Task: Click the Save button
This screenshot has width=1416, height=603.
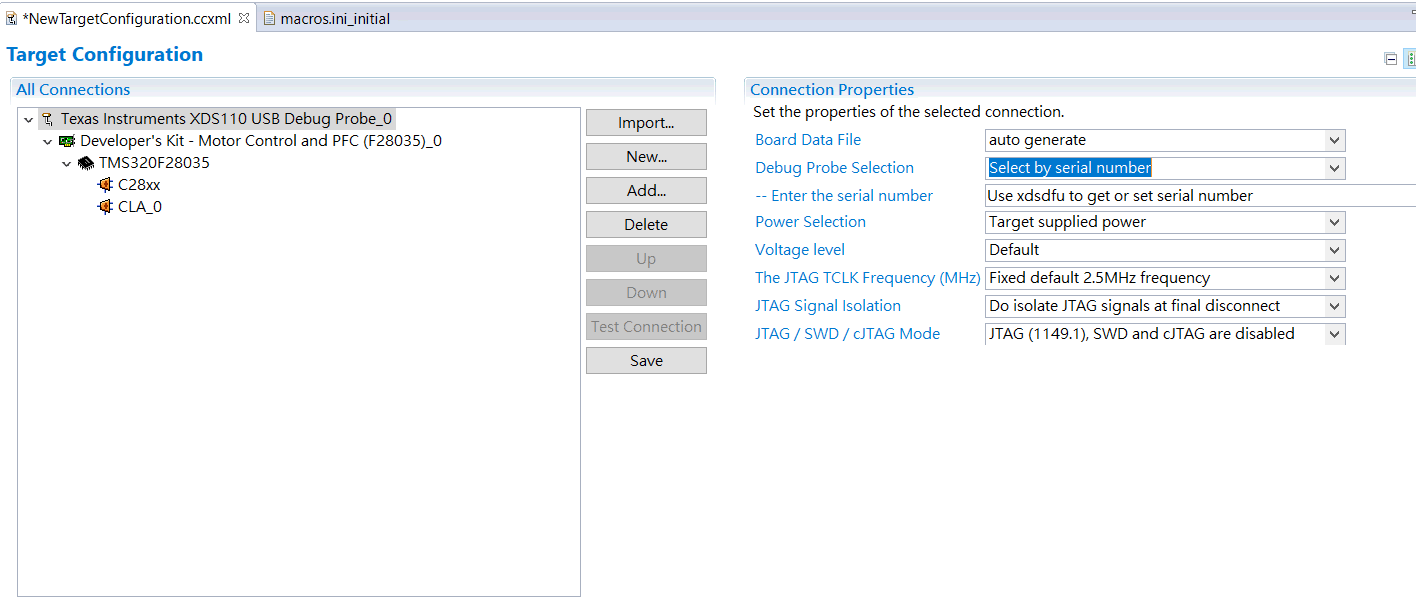Action: 646,361
